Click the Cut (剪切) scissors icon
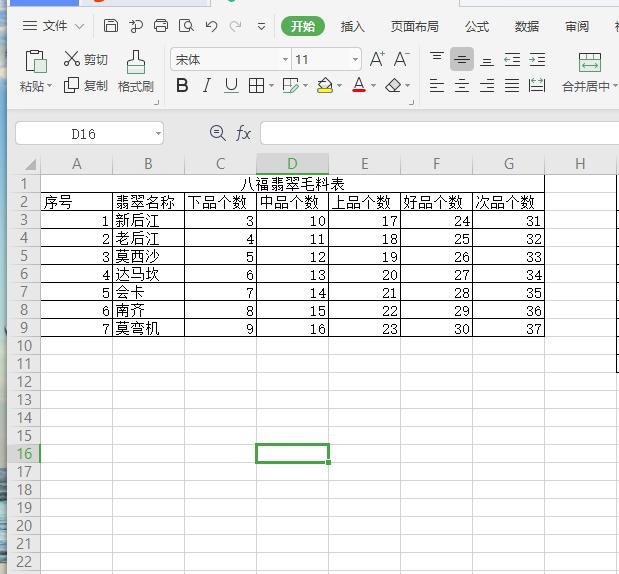 click(72, 58)
